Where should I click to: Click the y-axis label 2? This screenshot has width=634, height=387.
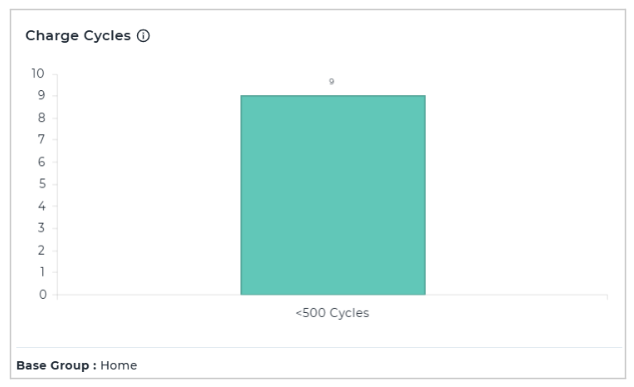tap(42, 250)
